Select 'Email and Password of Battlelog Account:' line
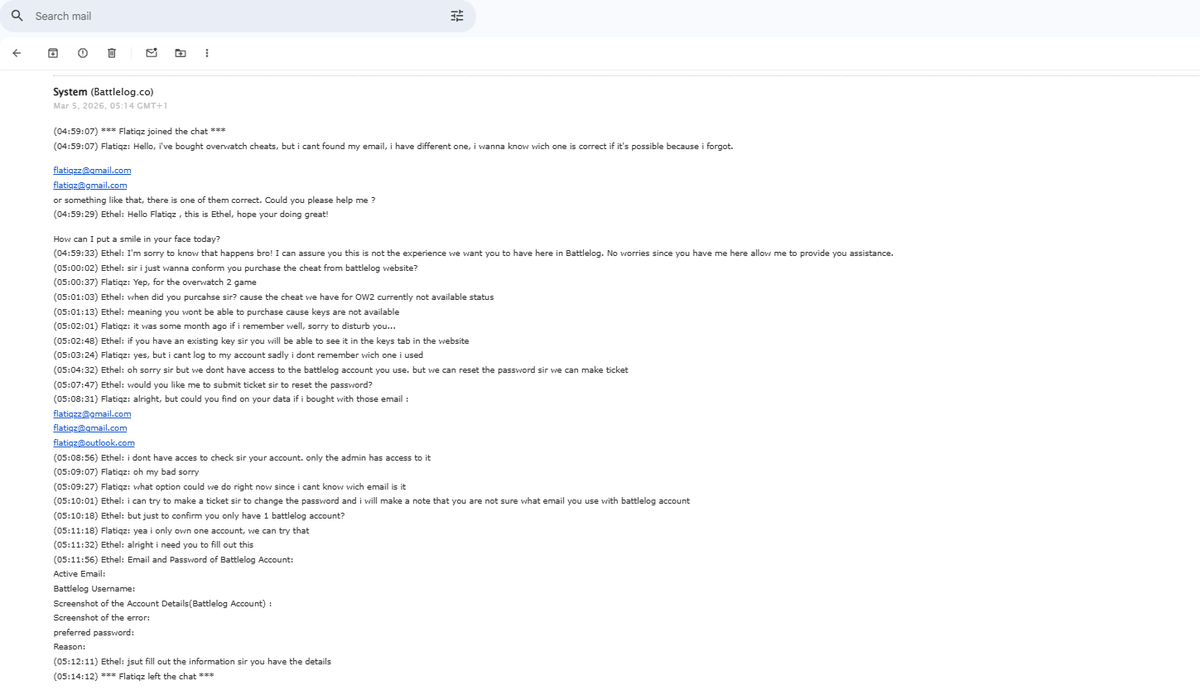Image resolution: width=1200 pixels, height=700 pixels. coord(173,559)
